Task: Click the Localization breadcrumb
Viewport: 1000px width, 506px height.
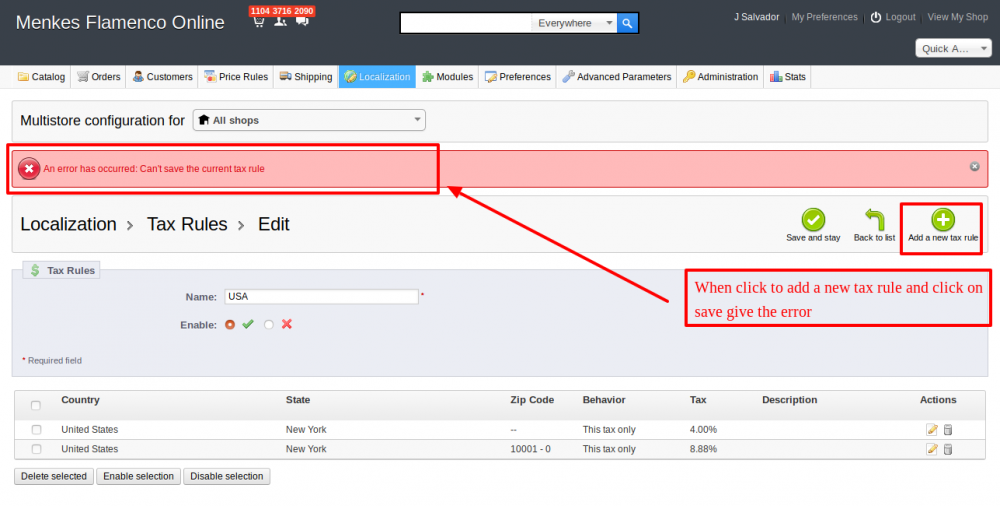Action: coord(68,224)
